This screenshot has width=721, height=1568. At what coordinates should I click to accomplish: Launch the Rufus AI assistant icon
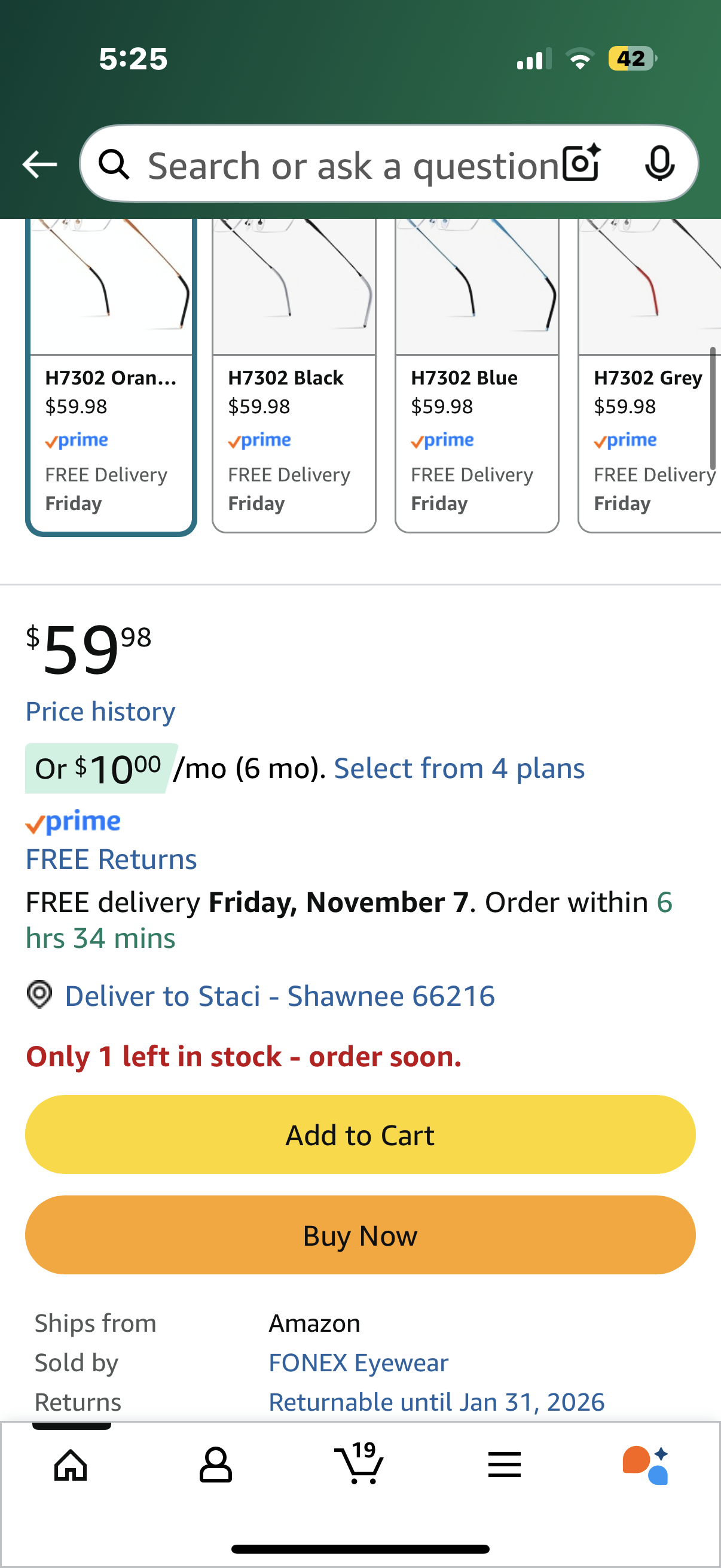646,1465
